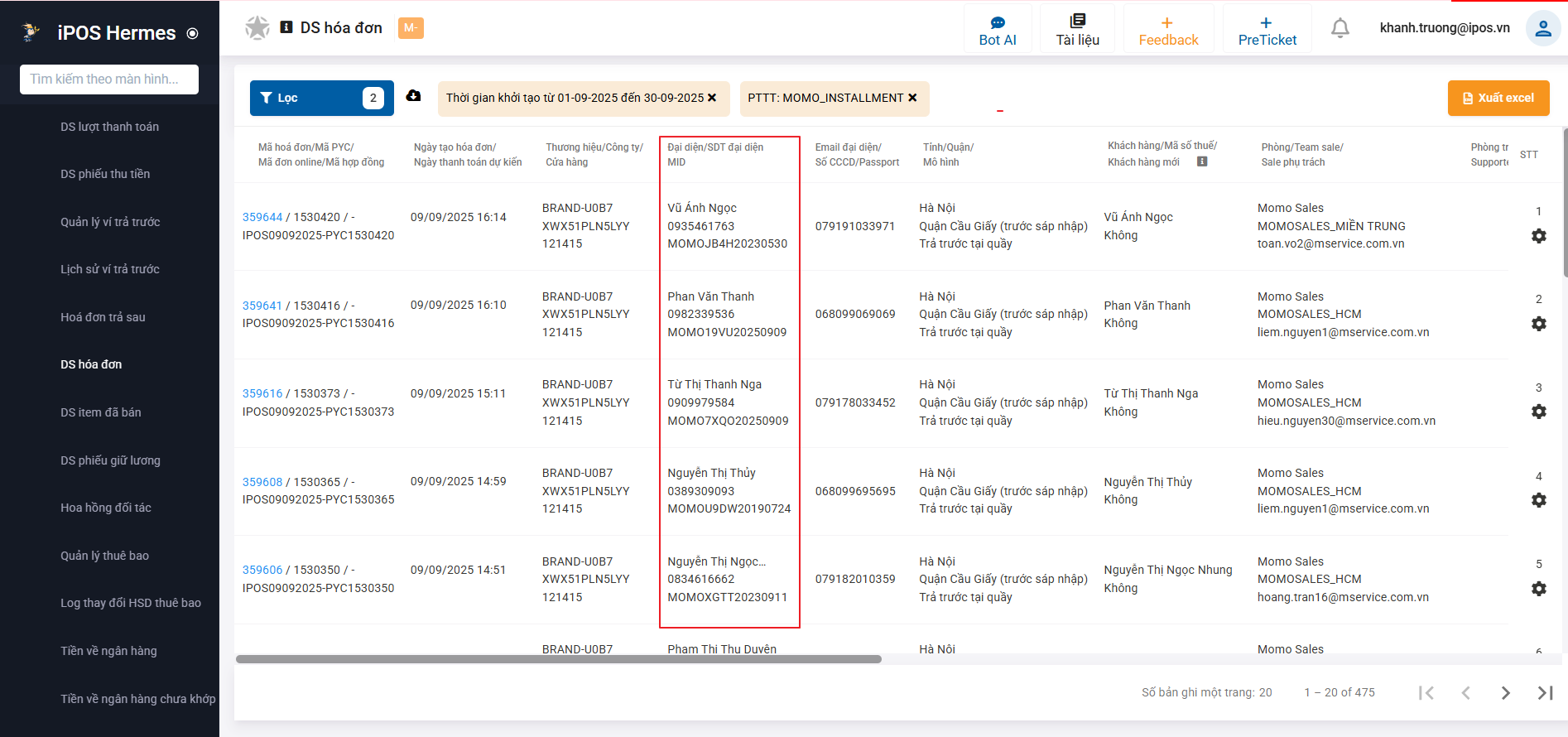
Task: Click the date 09/09/2025 15:11
Action: (x=458, y=393)
